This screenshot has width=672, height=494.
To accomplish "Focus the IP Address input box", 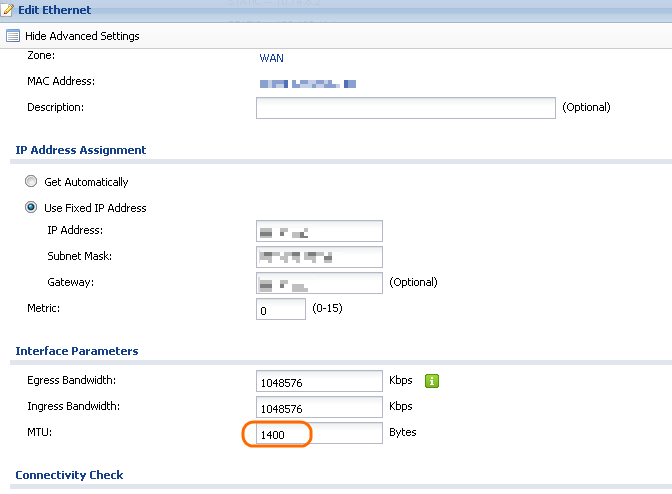I will click(x=319, y=231).
